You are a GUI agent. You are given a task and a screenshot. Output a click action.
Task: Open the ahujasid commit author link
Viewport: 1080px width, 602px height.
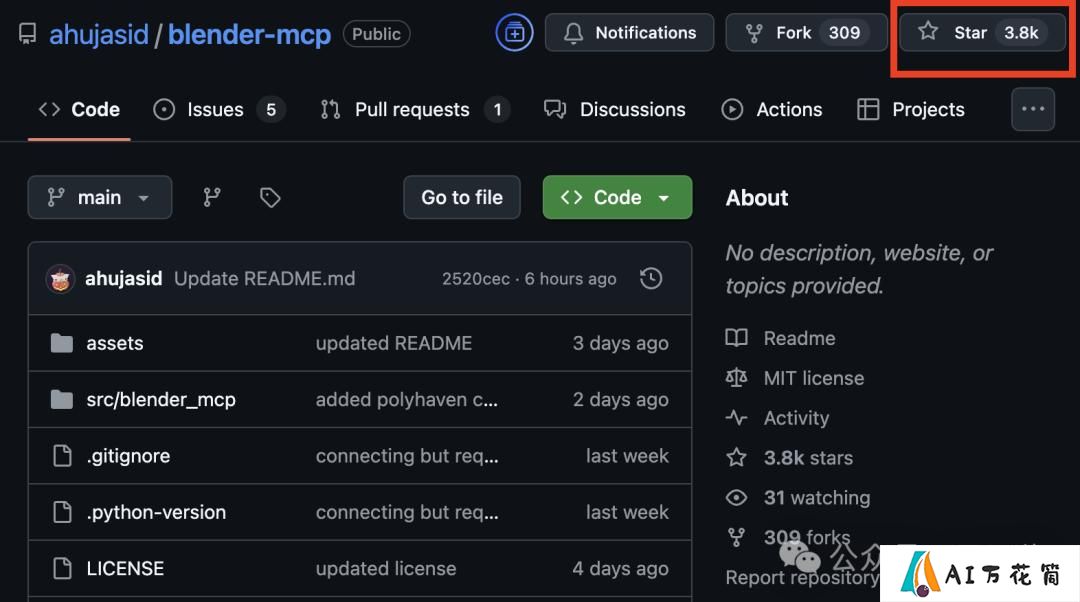[x=123, y=278]
